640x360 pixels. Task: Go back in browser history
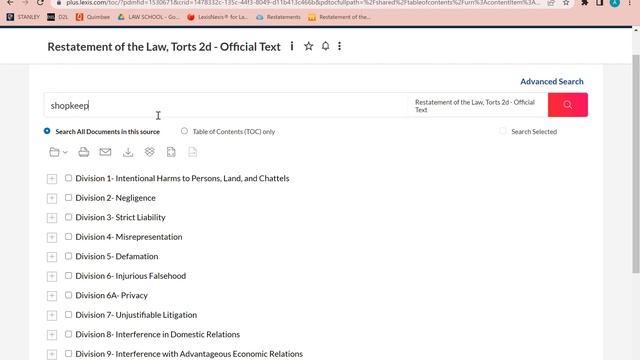tap(10, 3)
